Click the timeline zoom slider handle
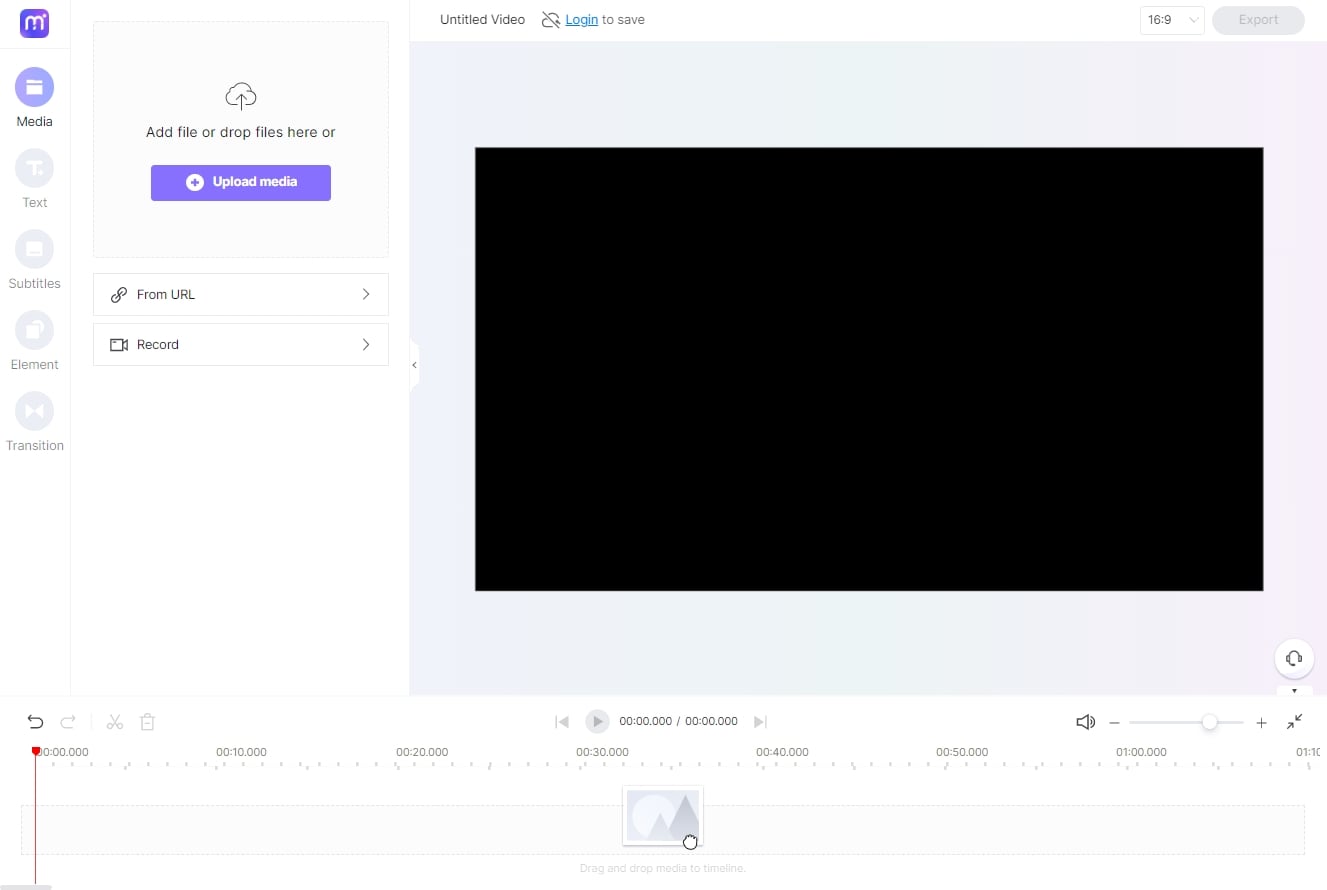This screenshot has height=890, width=1327. coord(1210,722)
